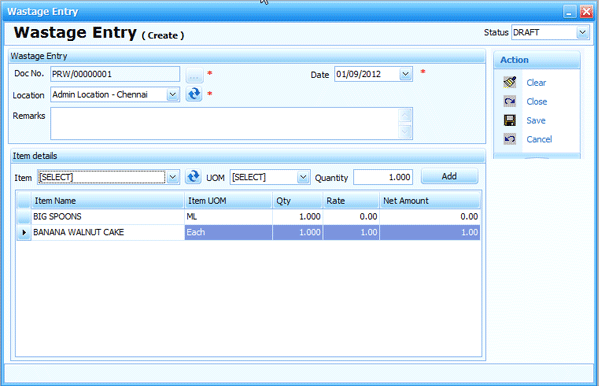The height and width of the screenshot is (386, 599).
Task: Click the Action panel header
Action: click(x=537, y=60)
